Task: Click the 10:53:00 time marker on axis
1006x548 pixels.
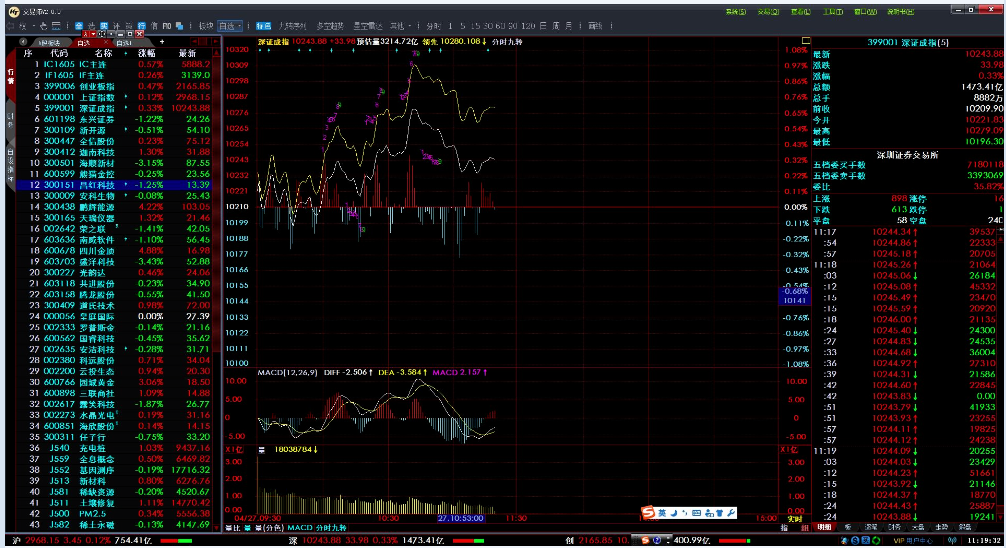Action: pos(460,518)
